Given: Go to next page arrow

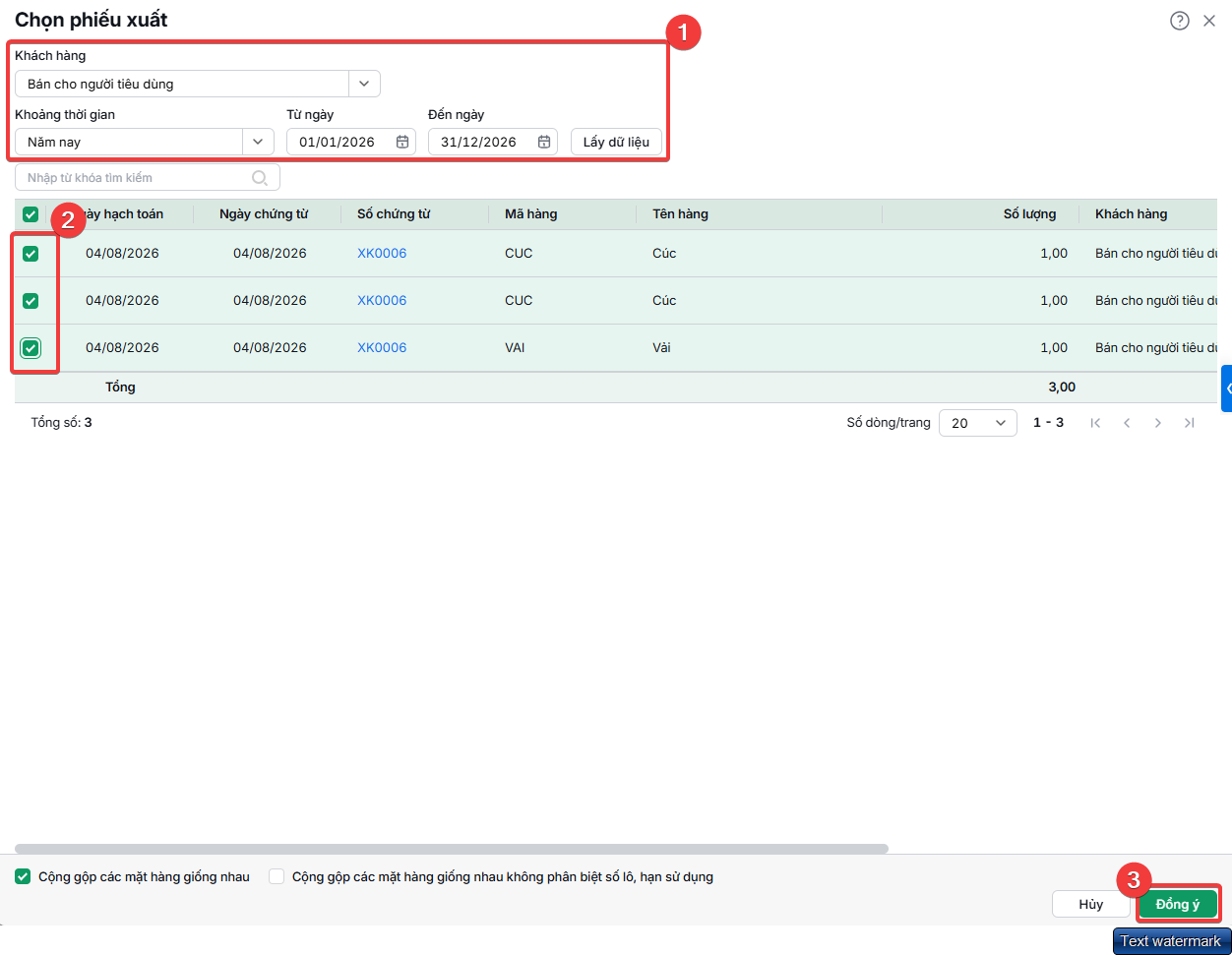Looking at the screenshot, I should (x=1158, y=423).
